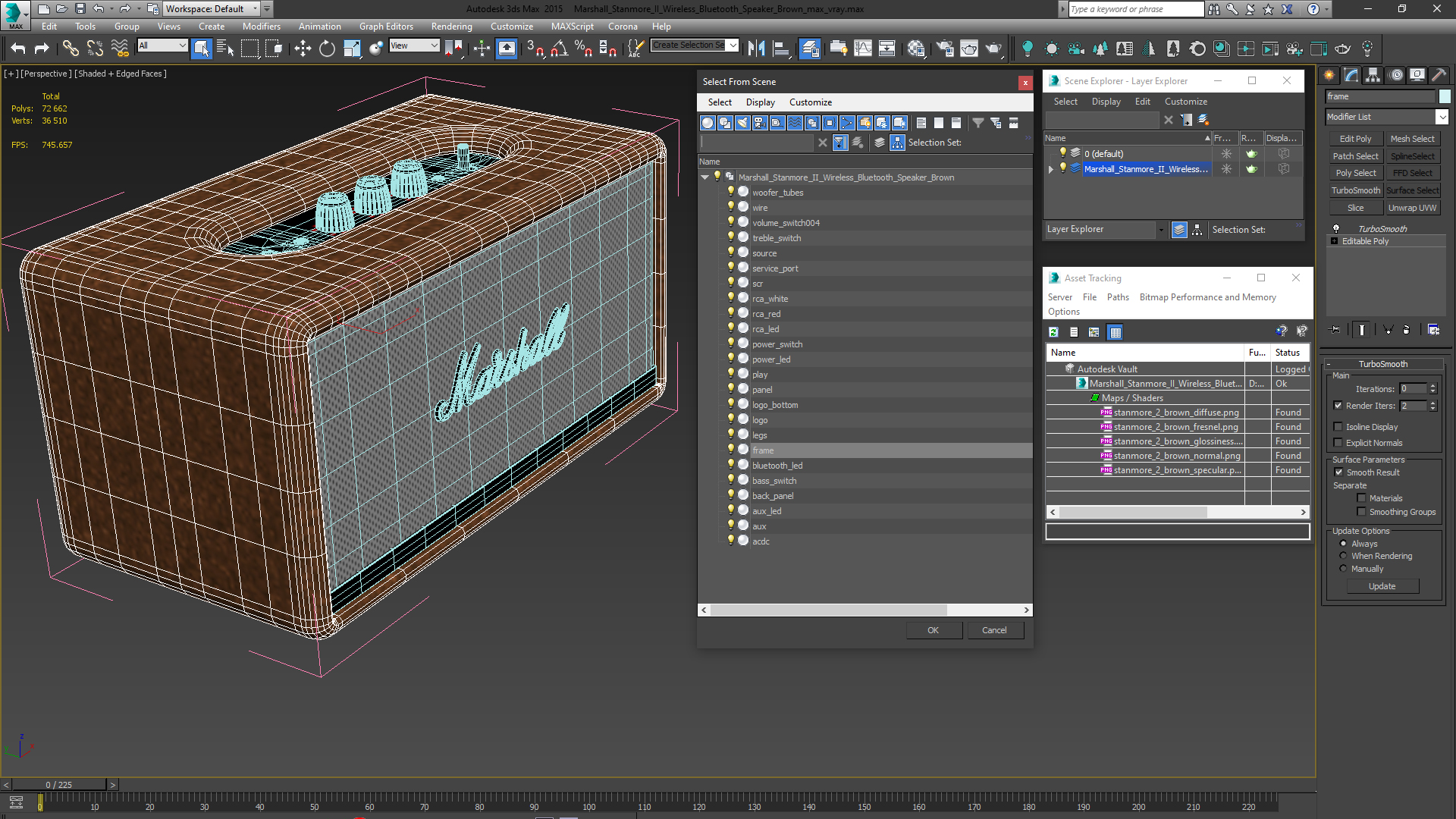The width and height of the screenshot is (1456, 819).
Task: Click the Mirror tool icon
Action: (756, 49)
